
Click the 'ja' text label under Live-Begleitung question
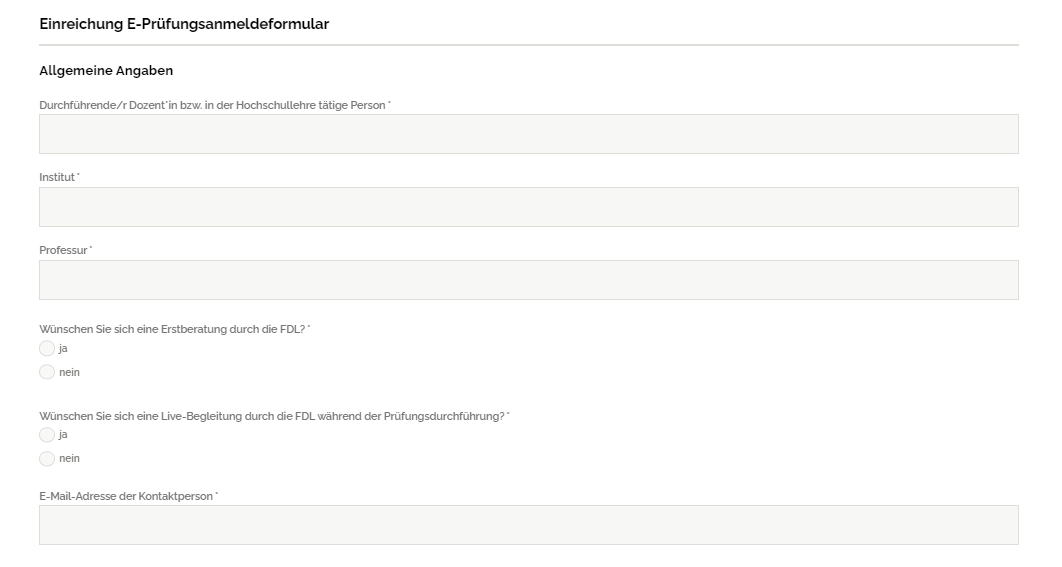coord(63,435)
